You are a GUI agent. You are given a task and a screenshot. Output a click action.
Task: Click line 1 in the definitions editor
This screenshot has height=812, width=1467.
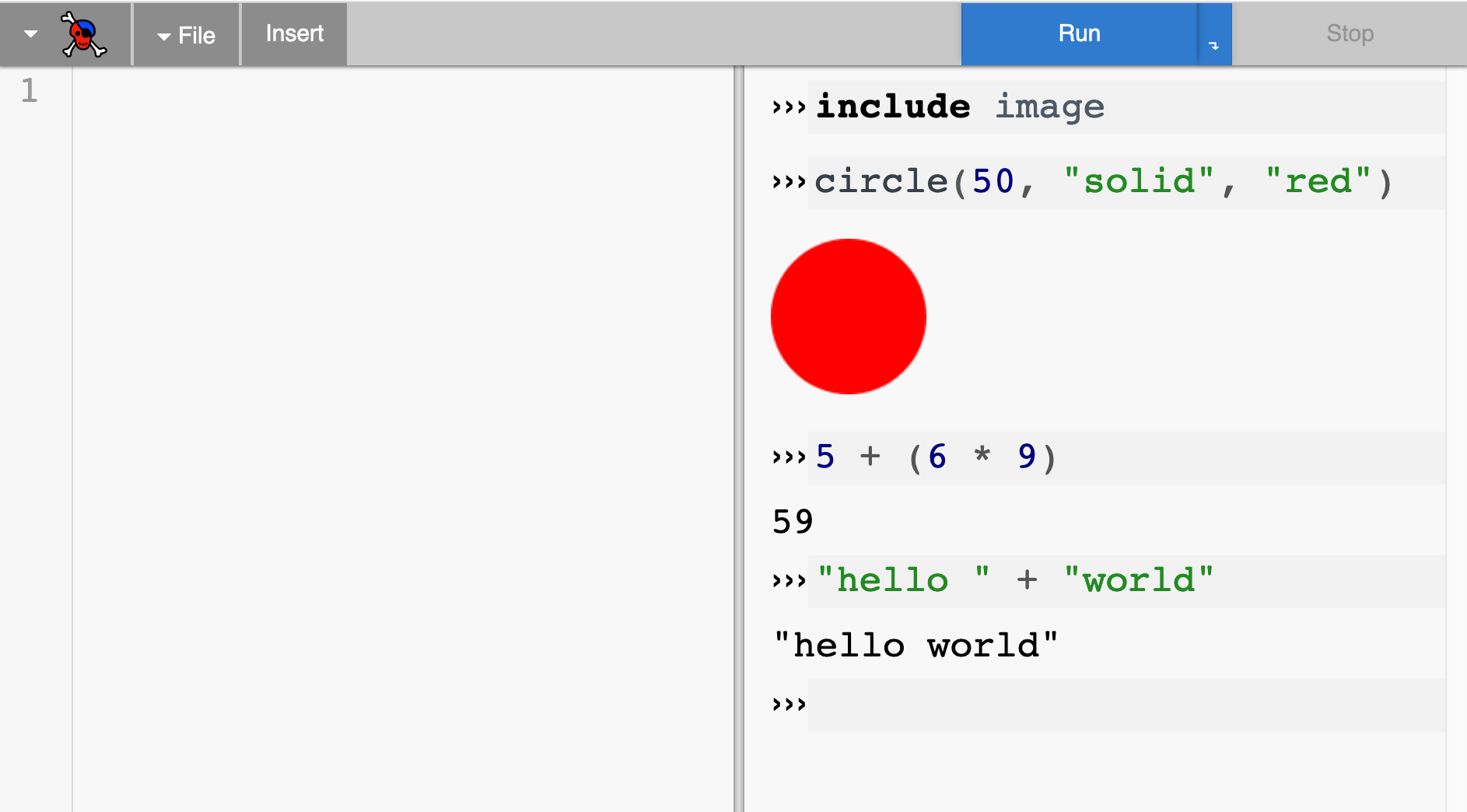coord(403,91)
